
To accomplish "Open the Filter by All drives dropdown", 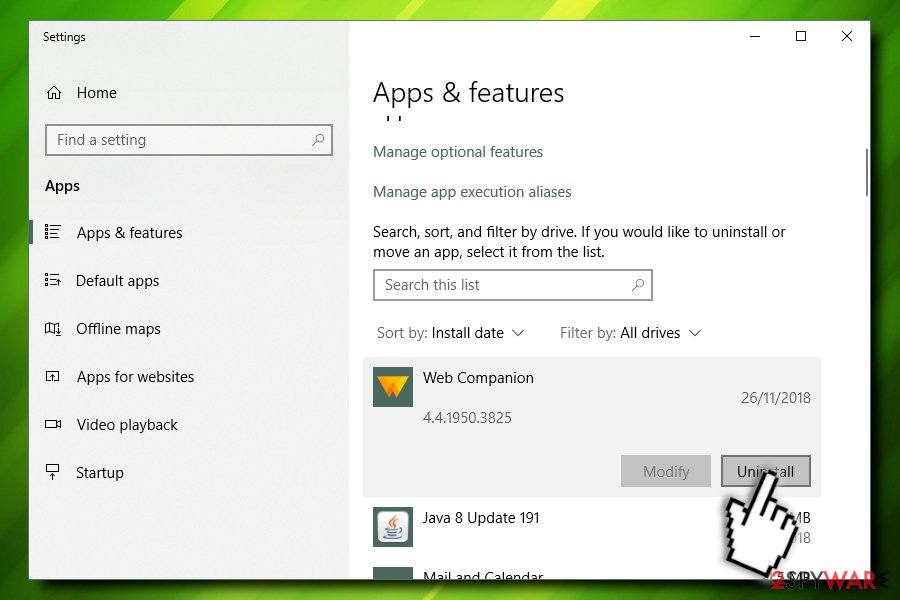I will click(x=631, y=333).
